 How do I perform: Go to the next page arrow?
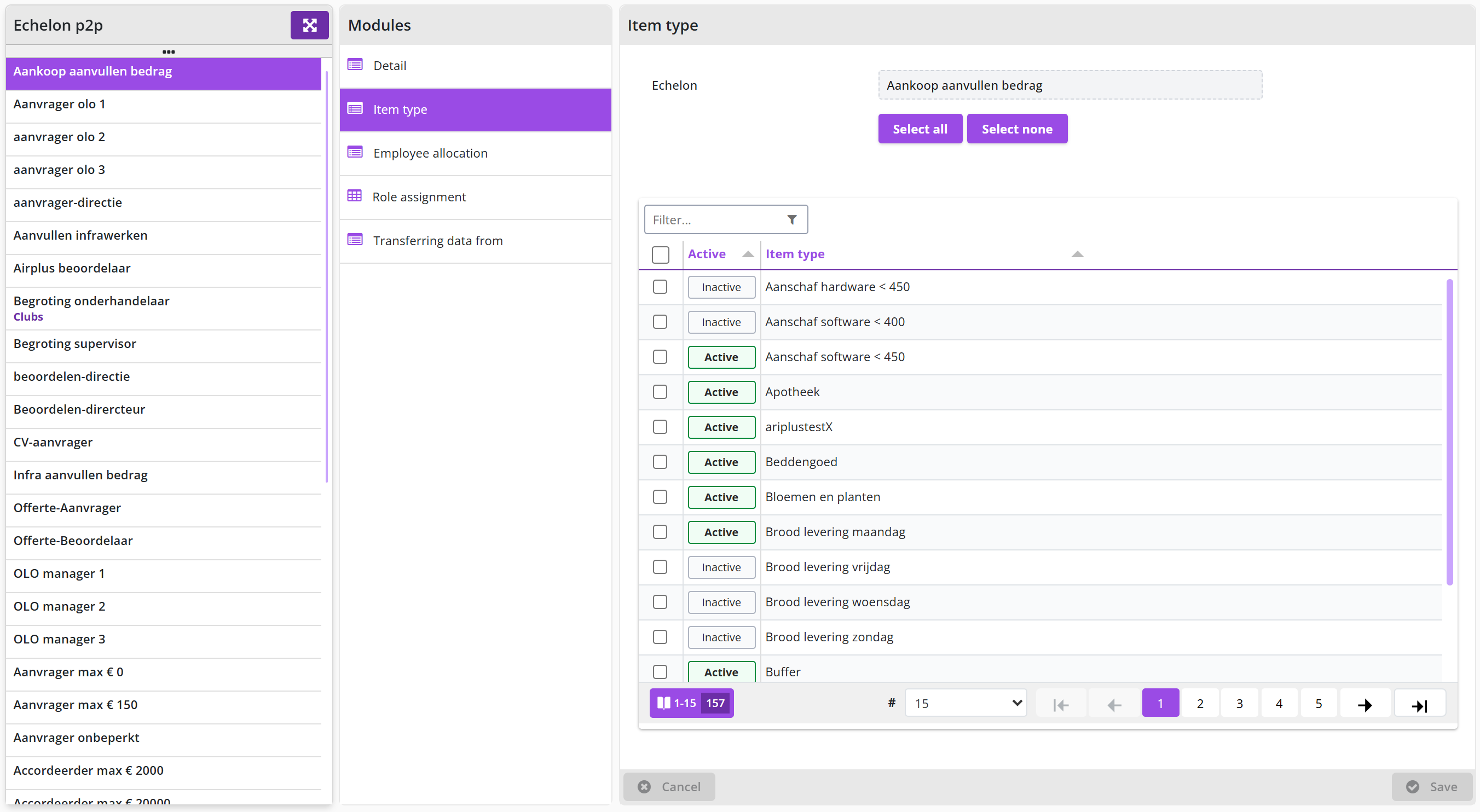pyautogui.click(x=1365, y=704)
